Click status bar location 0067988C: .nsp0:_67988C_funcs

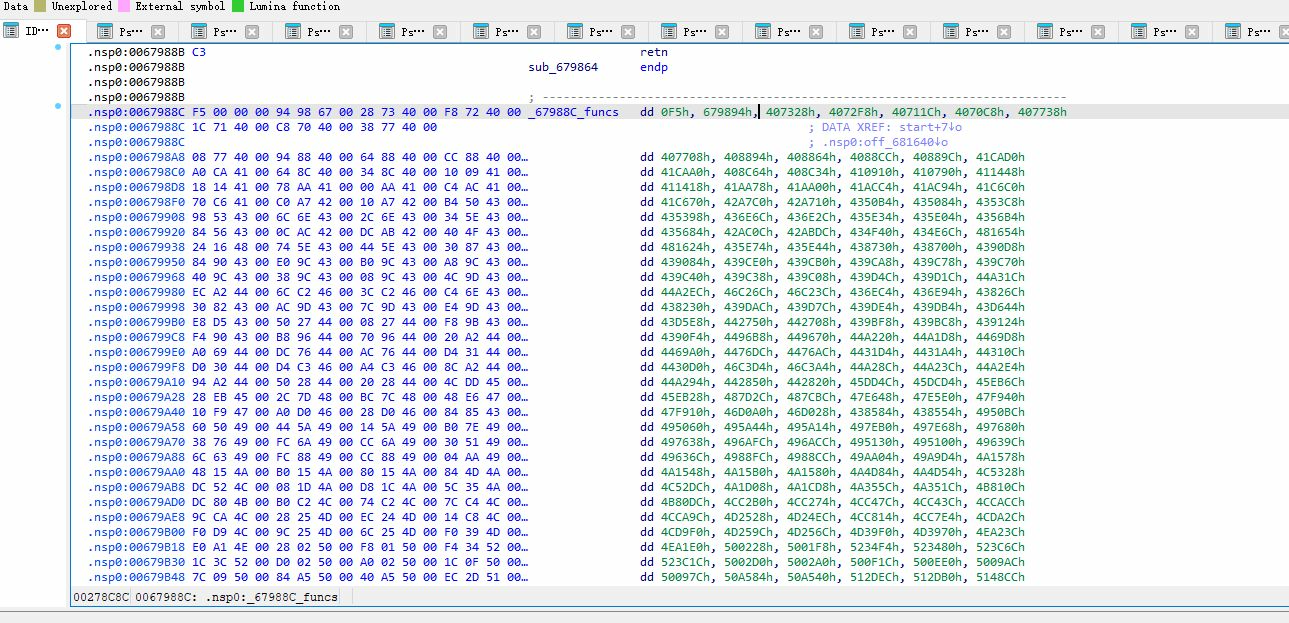(236, 597)
